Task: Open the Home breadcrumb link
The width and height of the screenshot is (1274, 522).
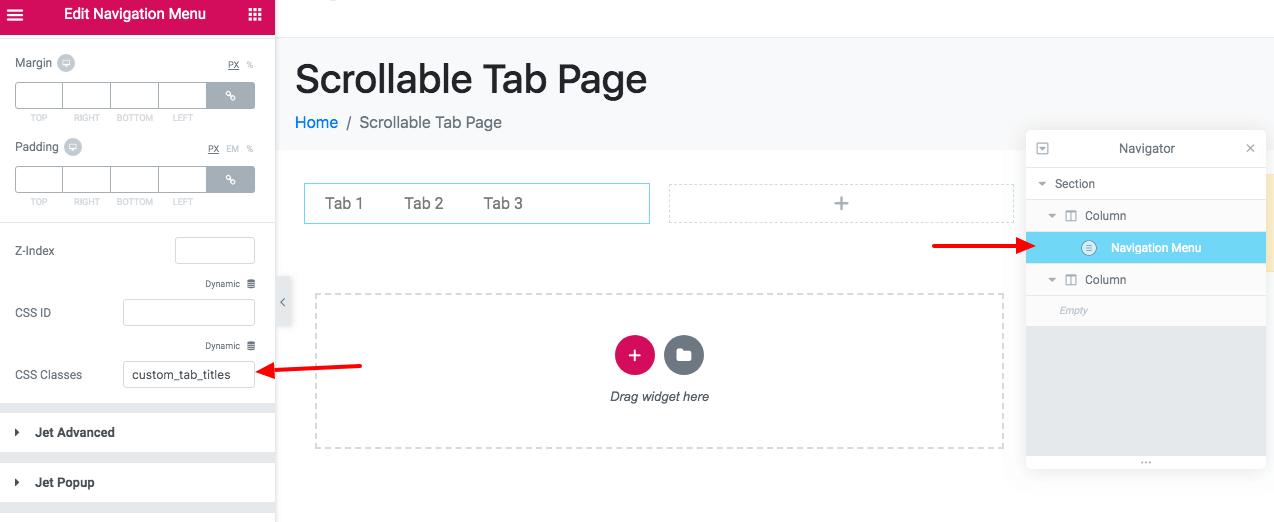Action: 316,122
